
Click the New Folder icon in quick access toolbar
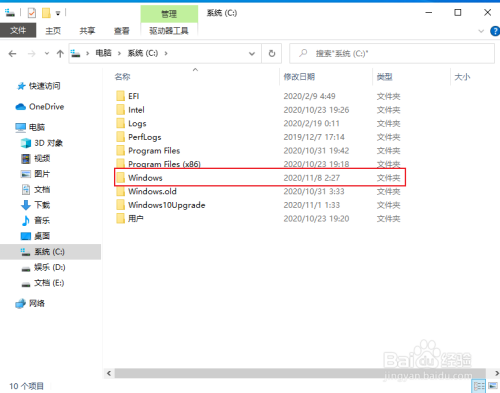coord(46,13)
